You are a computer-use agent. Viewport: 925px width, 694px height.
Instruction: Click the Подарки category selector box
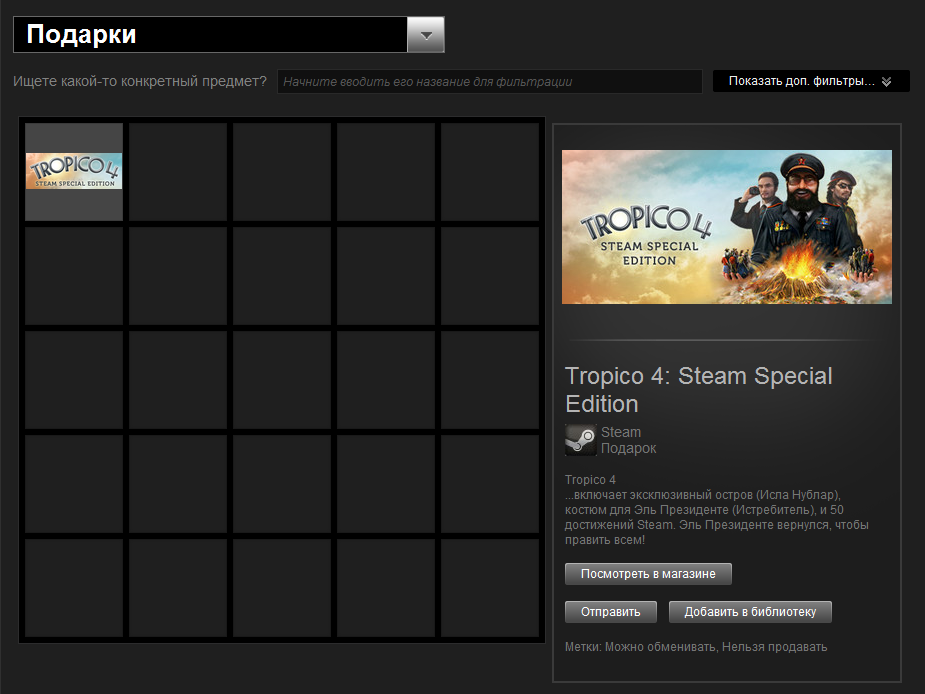point(210,35)
